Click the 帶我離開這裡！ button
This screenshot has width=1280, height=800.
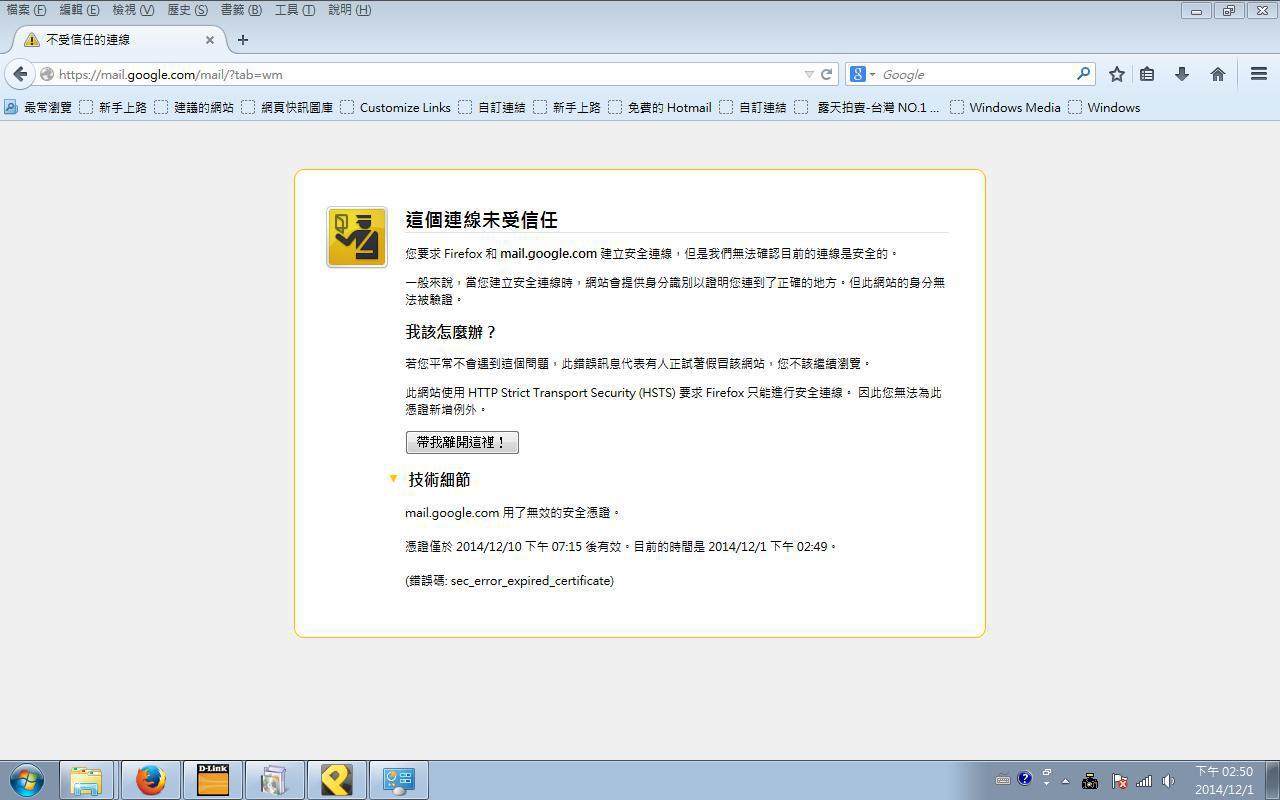[x=462, y=442]
